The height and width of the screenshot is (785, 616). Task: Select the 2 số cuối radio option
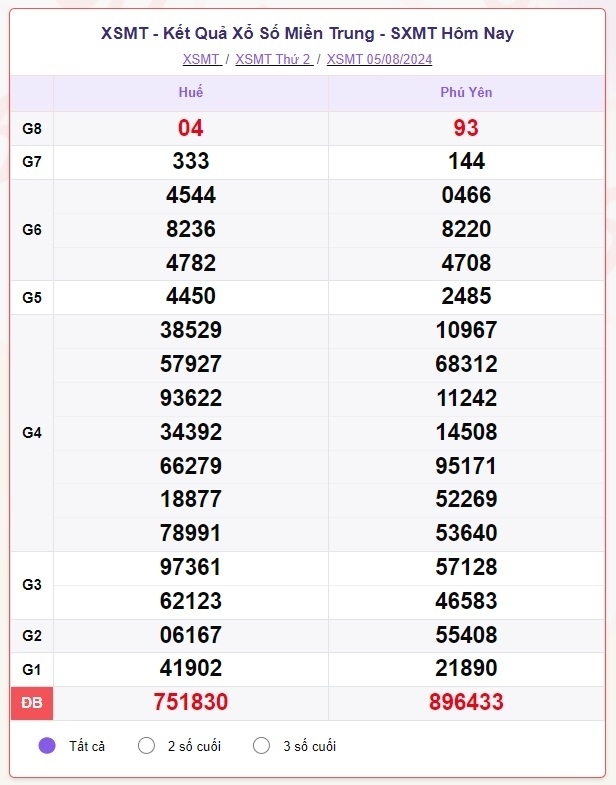click(146, 745)
